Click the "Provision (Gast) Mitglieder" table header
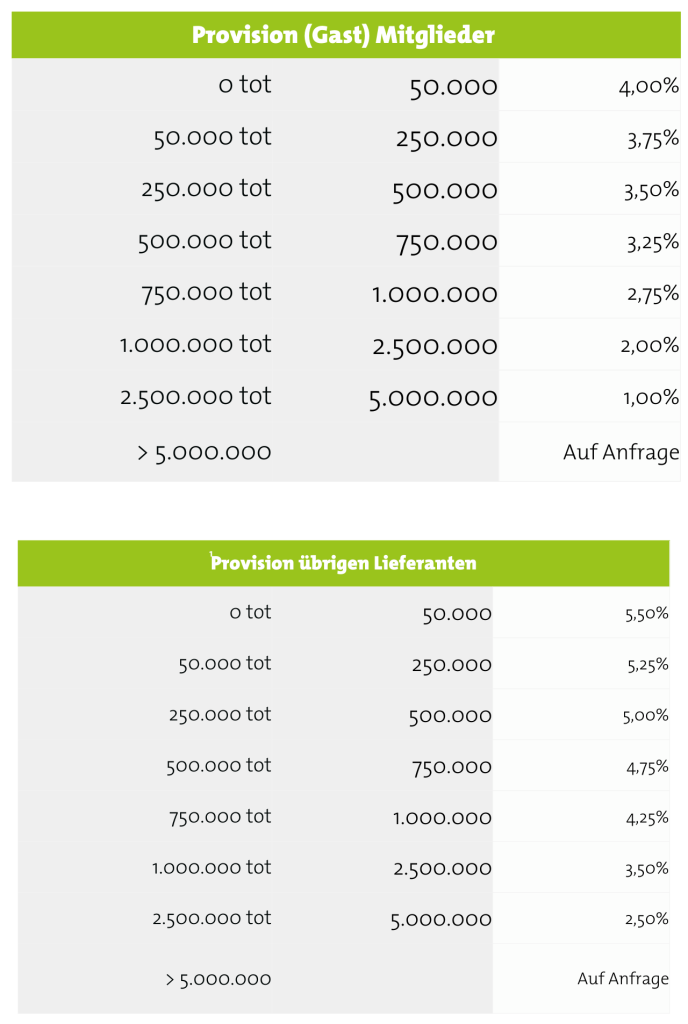 [x=343, y=36]
